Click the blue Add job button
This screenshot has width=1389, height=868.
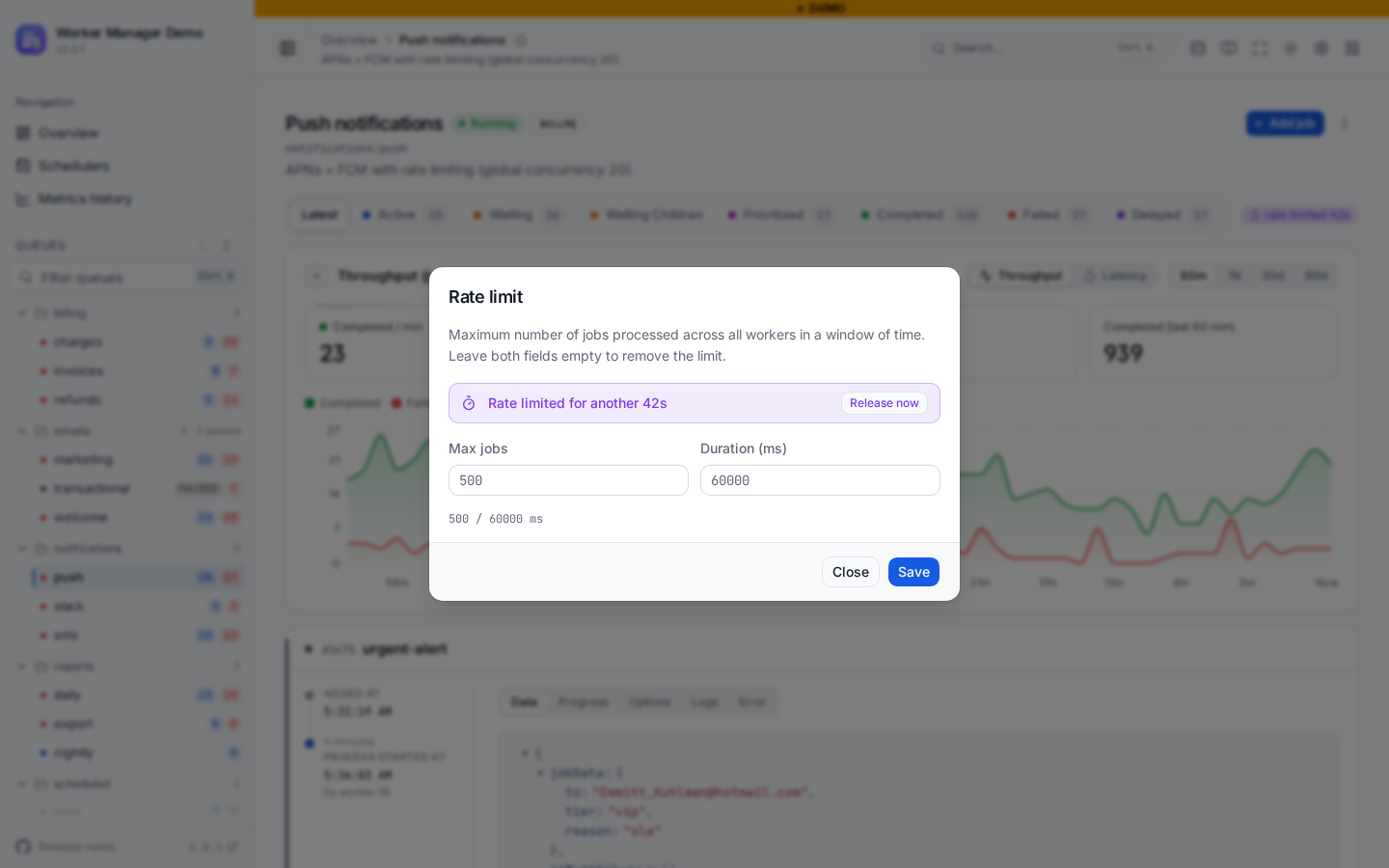coord(1285,123)
